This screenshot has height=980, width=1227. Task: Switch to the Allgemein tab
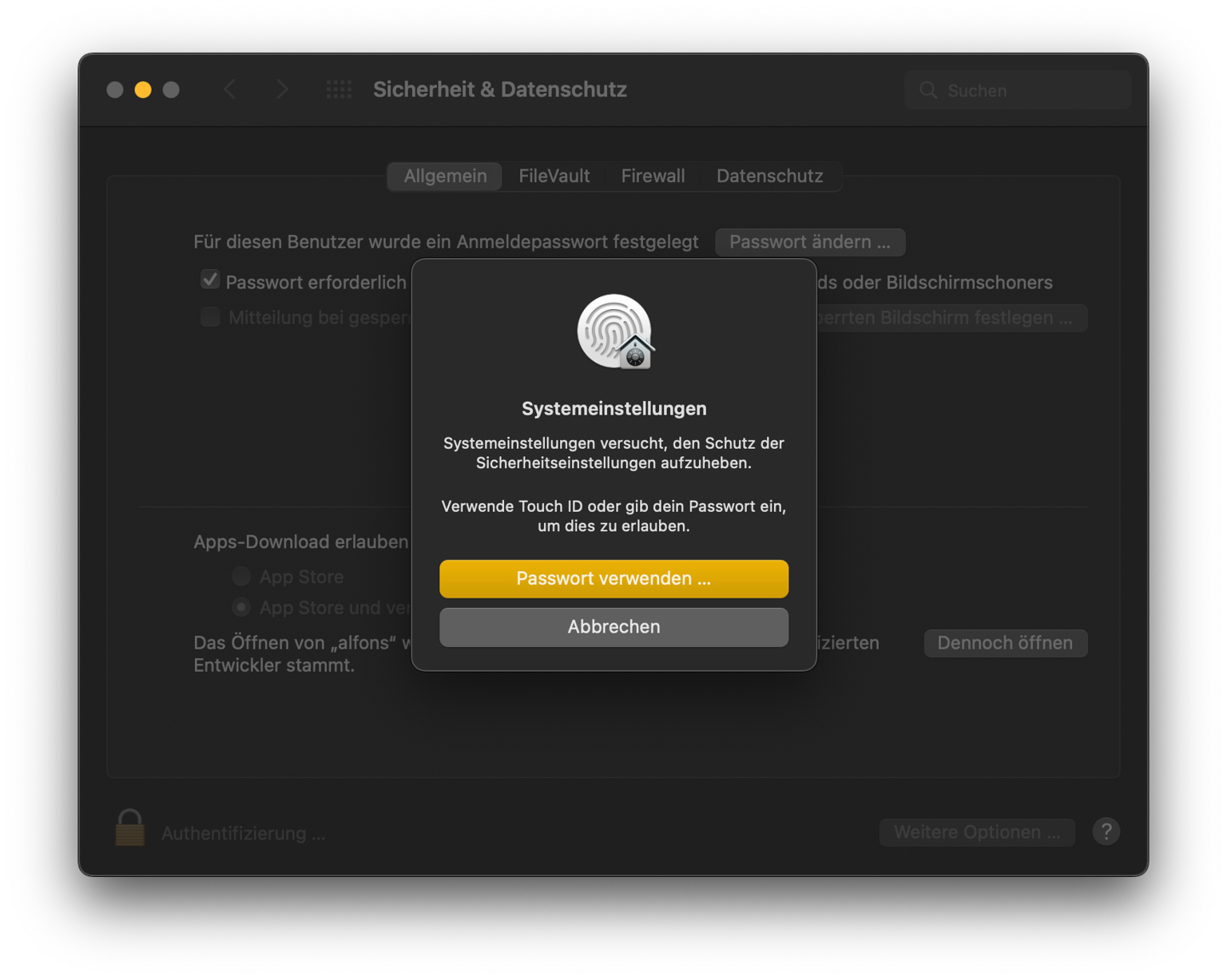pyautogui.click(x=445, y=176)
